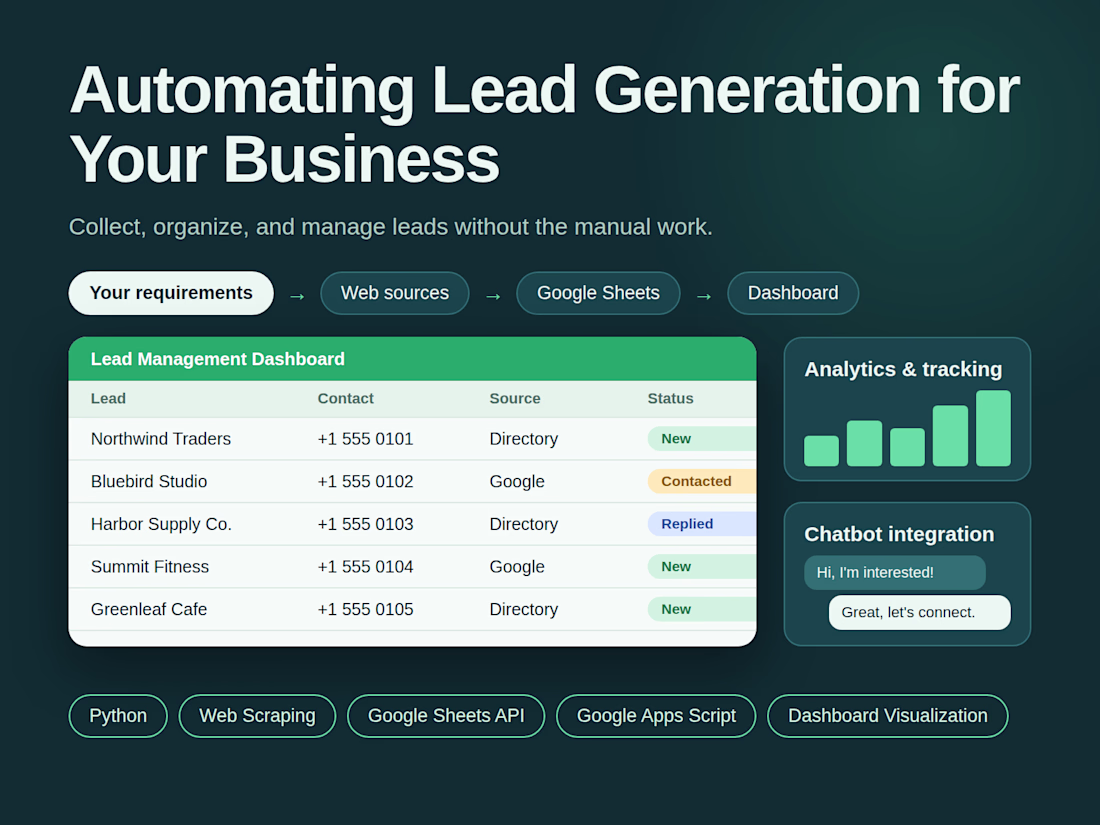The height and width of the screenshot is (825, 1100).
Task: Select the "Web sources" step pill
Action: click(x=395, y=293)
